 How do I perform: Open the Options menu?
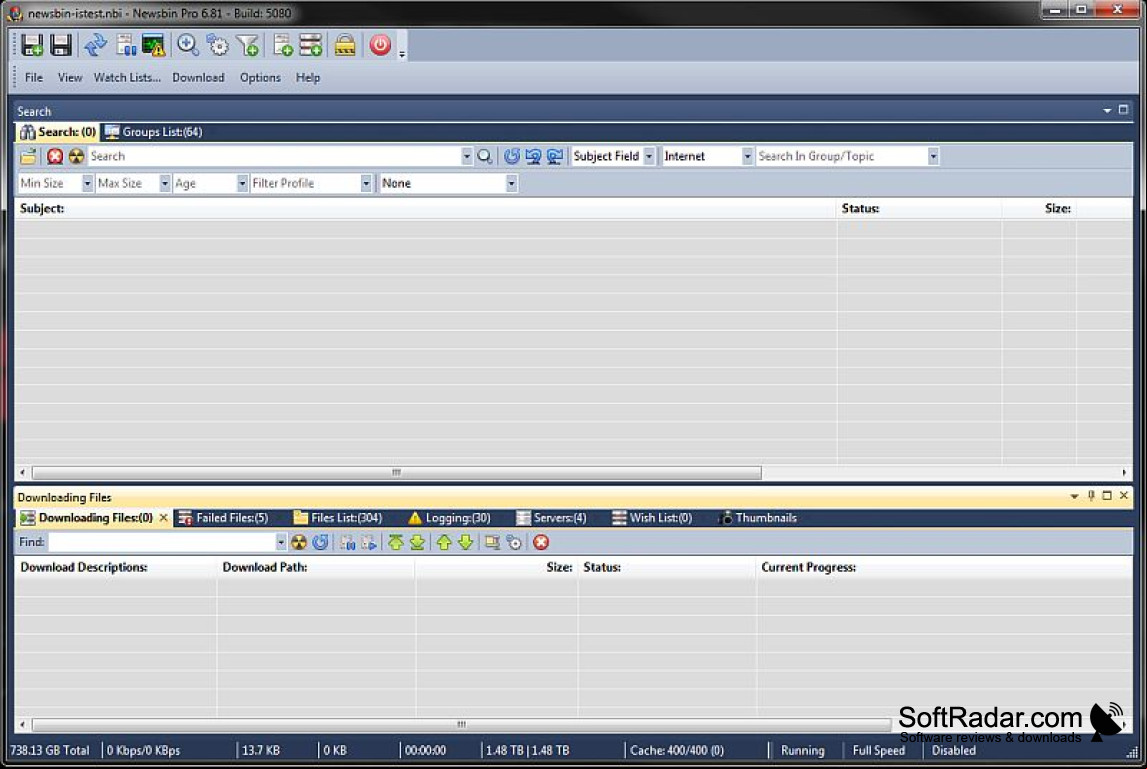click(x=260, y=78)
